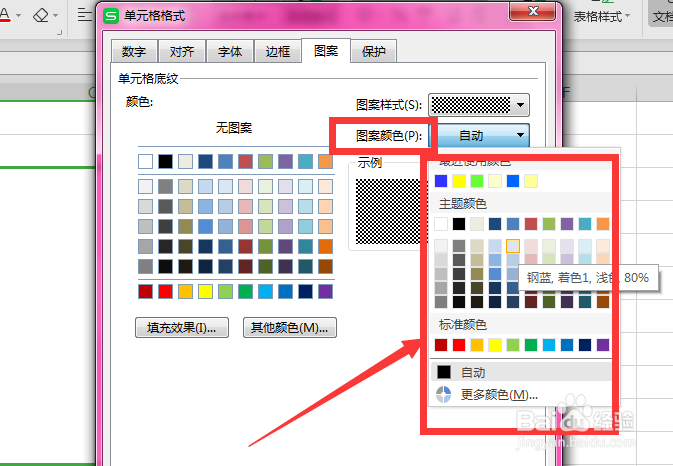Open the 图案样式 dropdown
Image resolution: width=673 pixels, height=466 pixels.
479,105
